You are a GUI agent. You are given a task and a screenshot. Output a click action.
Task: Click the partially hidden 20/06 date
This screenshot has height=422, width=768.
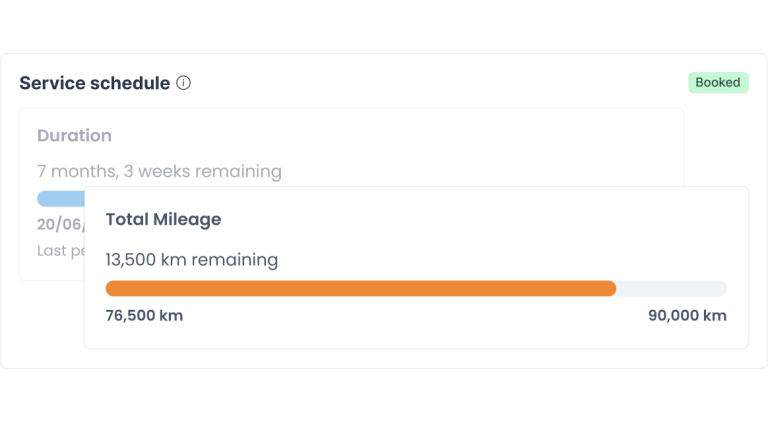(x=61, y=224)
